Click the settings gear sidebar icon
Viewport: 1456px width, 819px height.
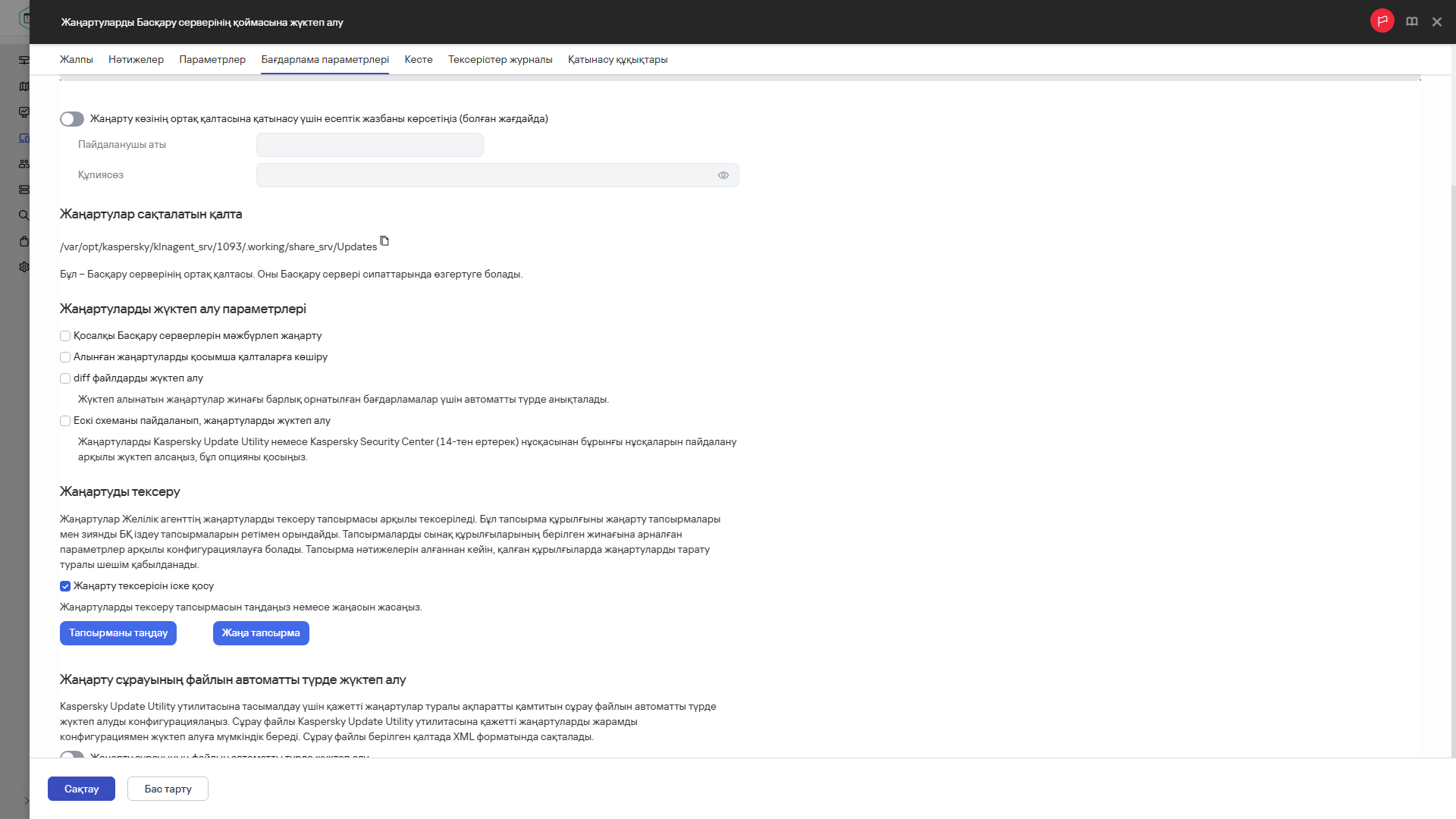(24, 267)
